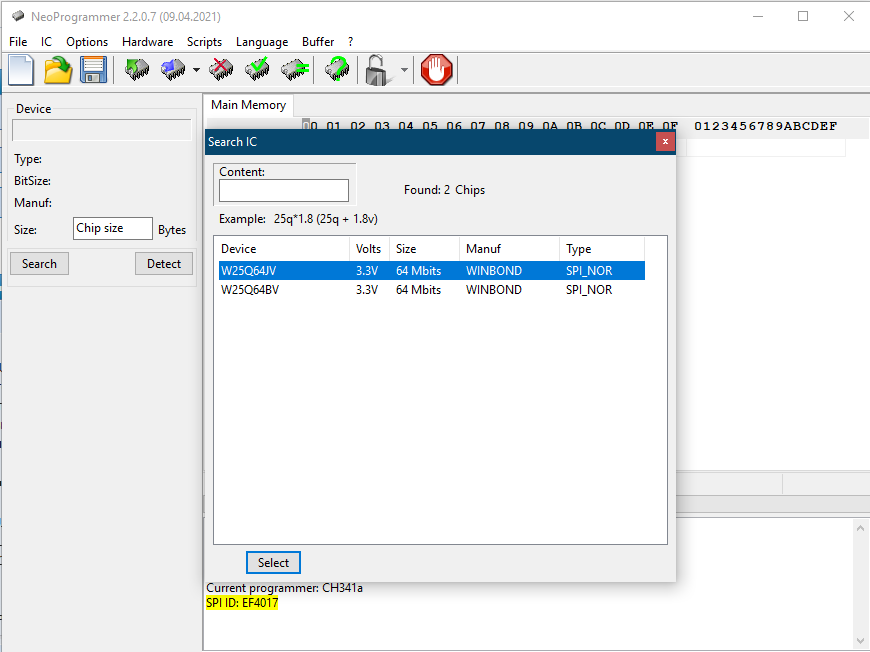
Task: Open the Hardware menu
Action: (148, 42)
